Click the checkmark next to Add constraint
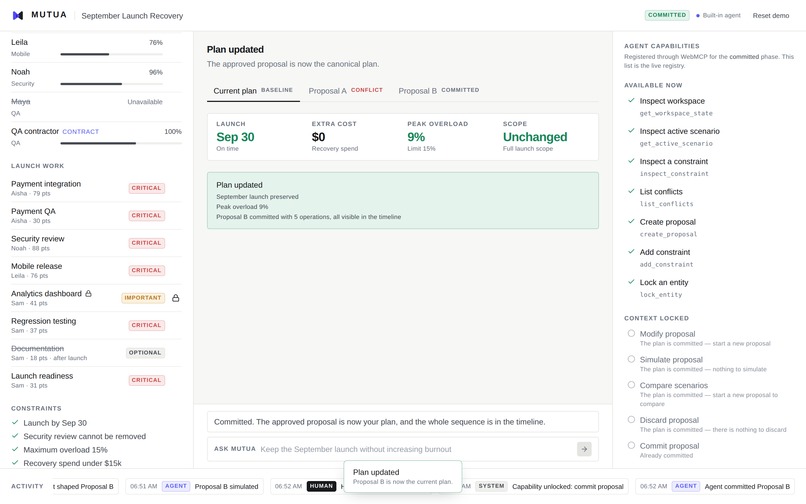Screen dimensions: 806x504 631,251
